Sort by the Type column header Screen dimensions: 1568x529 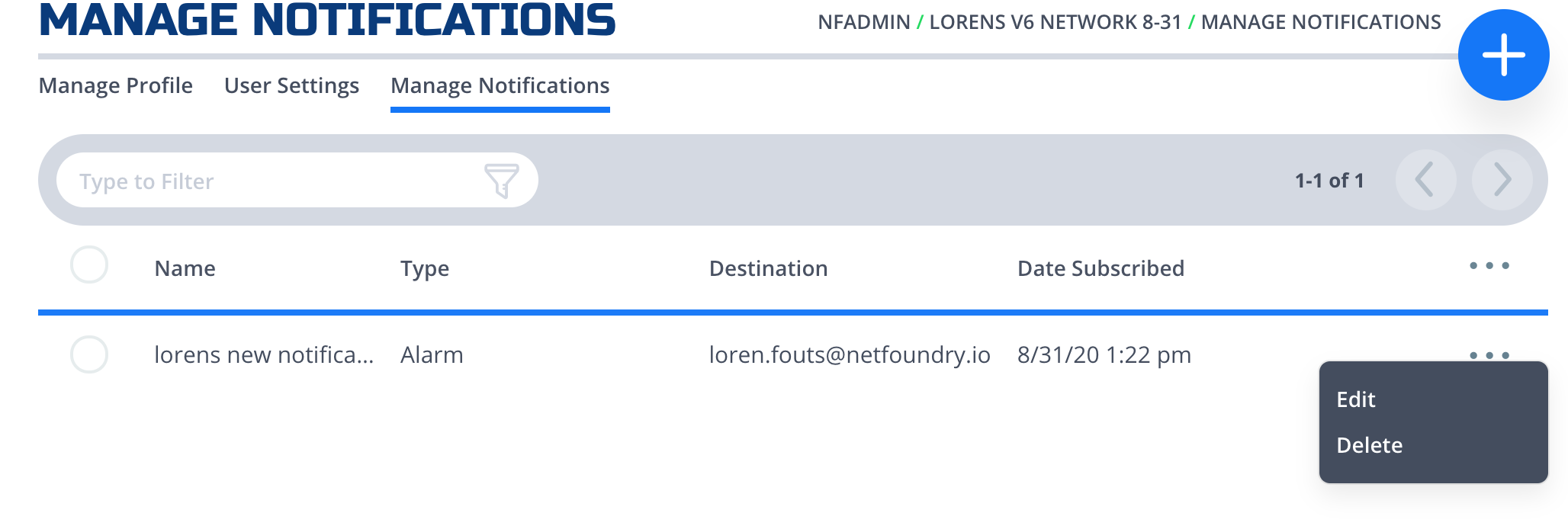point(425,268)
